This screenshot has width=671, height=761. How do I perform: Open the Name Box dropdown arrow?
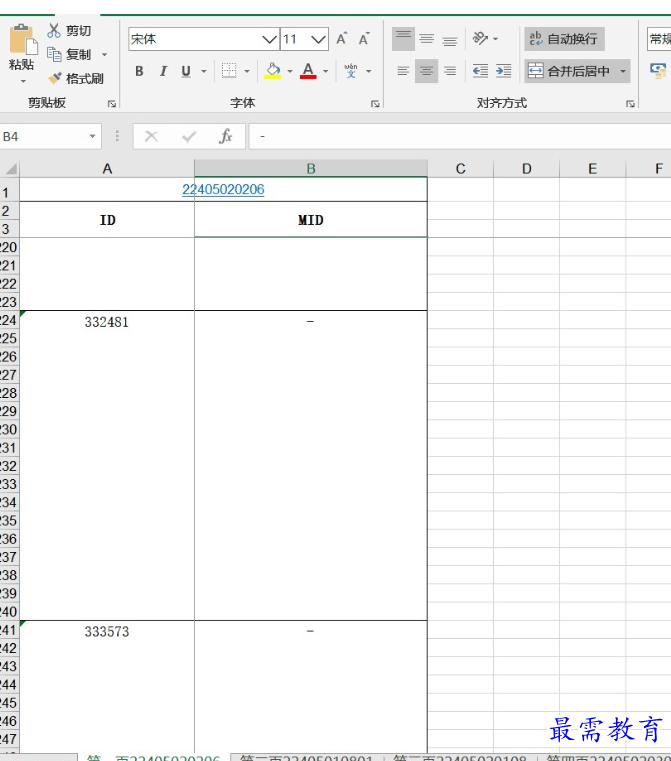coord(92,137)
